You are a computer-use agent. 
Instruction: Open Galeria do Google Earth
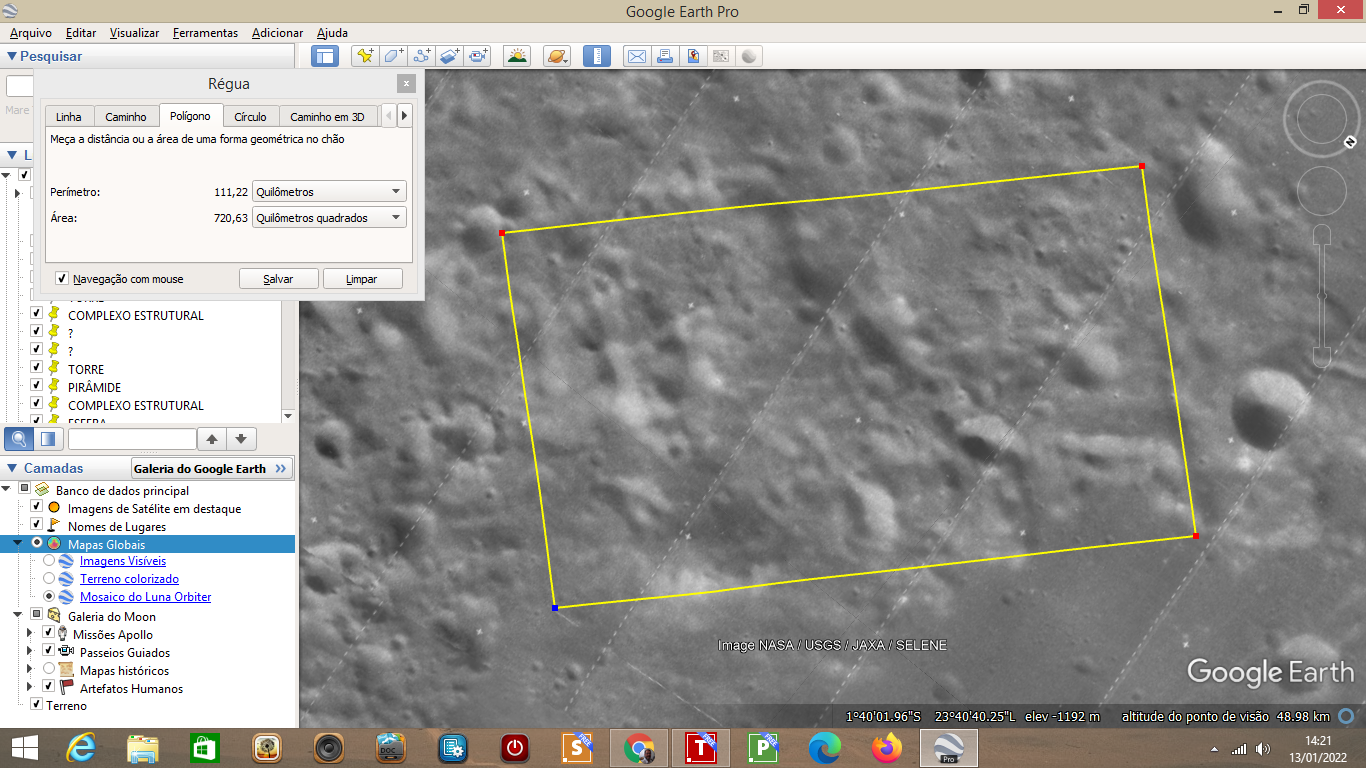coord(211,468)
